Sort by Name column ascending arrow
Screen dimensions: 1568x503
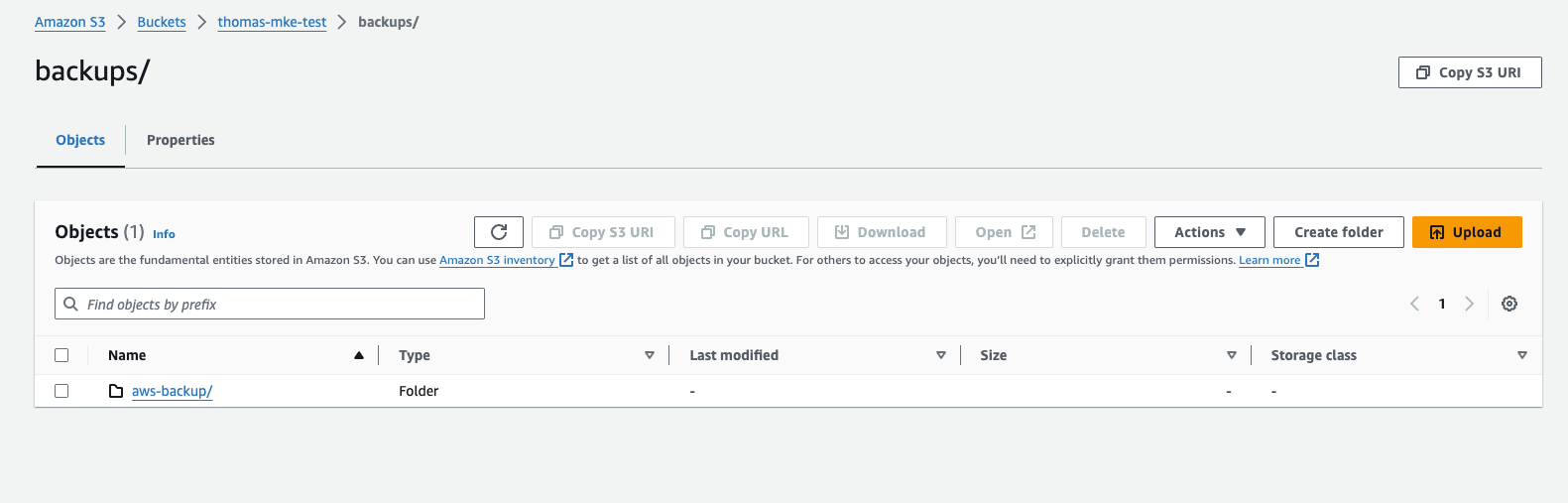359,355
